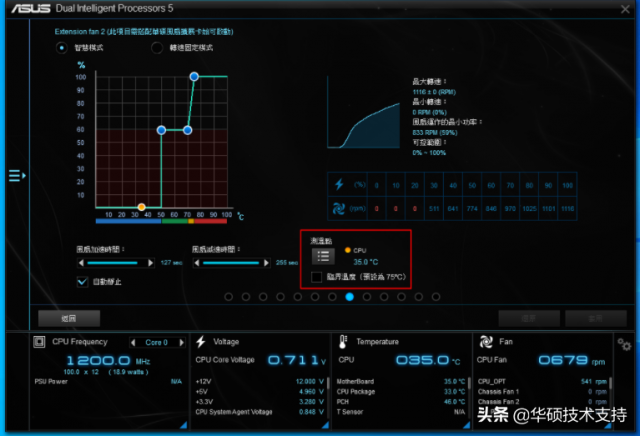Click the +12V voltage row
Viewport: 640px width, 436px height.
[x=260, y=382]
